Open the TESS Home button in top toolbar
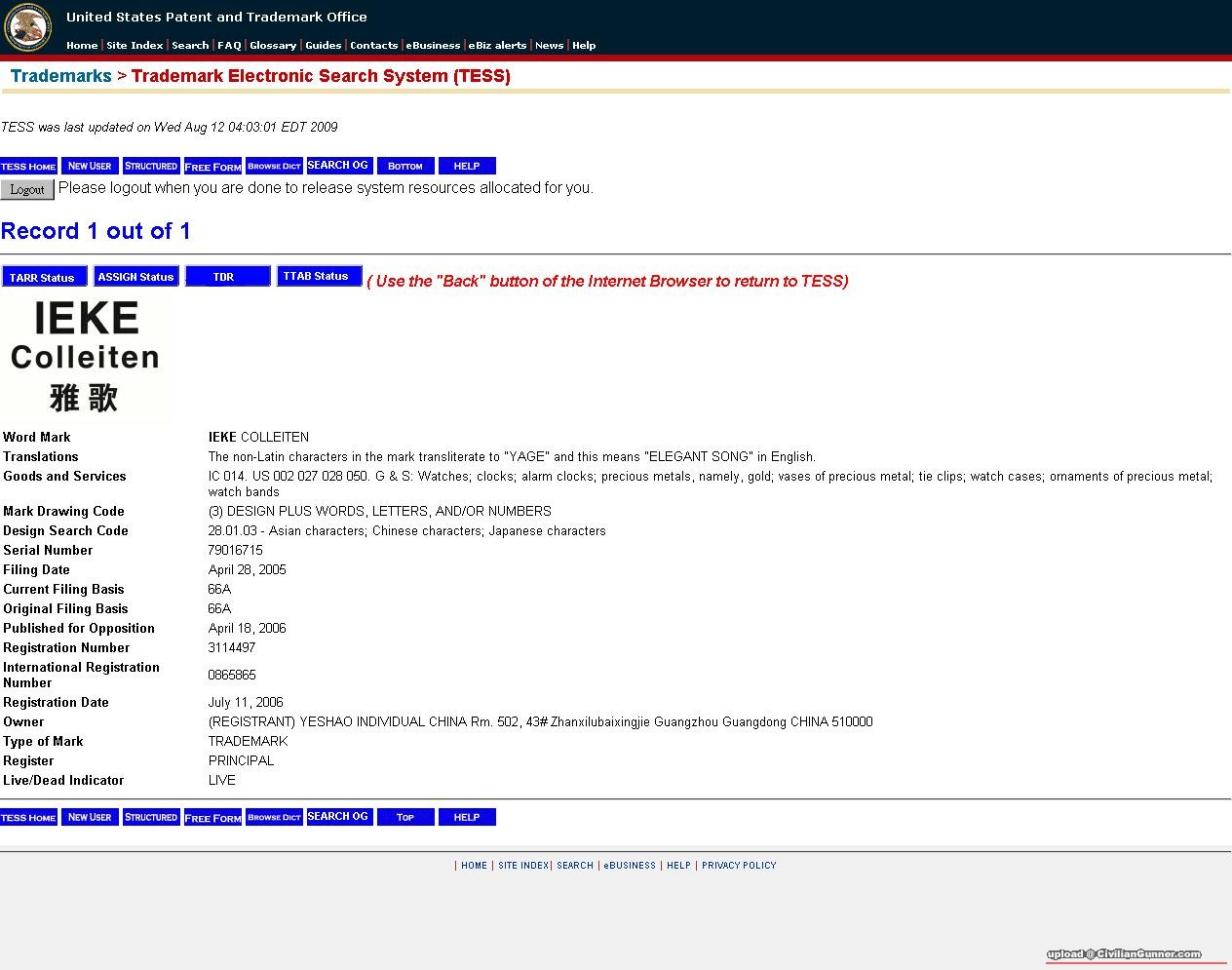The height and width of the screenshot is (970, 1232). point(28,166)
